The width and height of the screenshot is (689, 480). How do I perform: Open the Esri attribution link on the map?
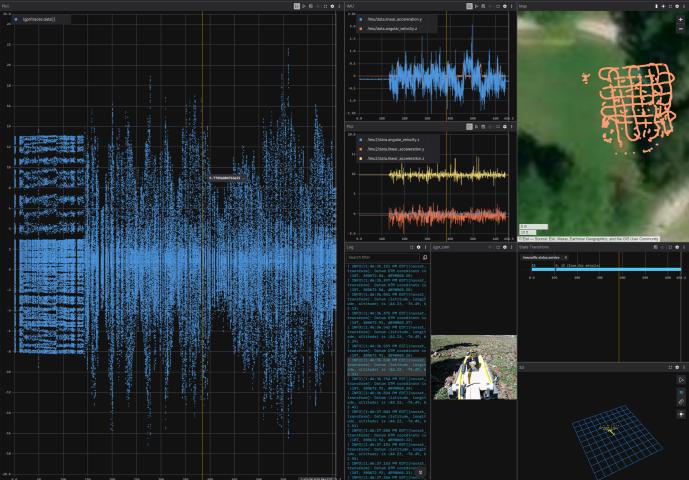point(589,239)
